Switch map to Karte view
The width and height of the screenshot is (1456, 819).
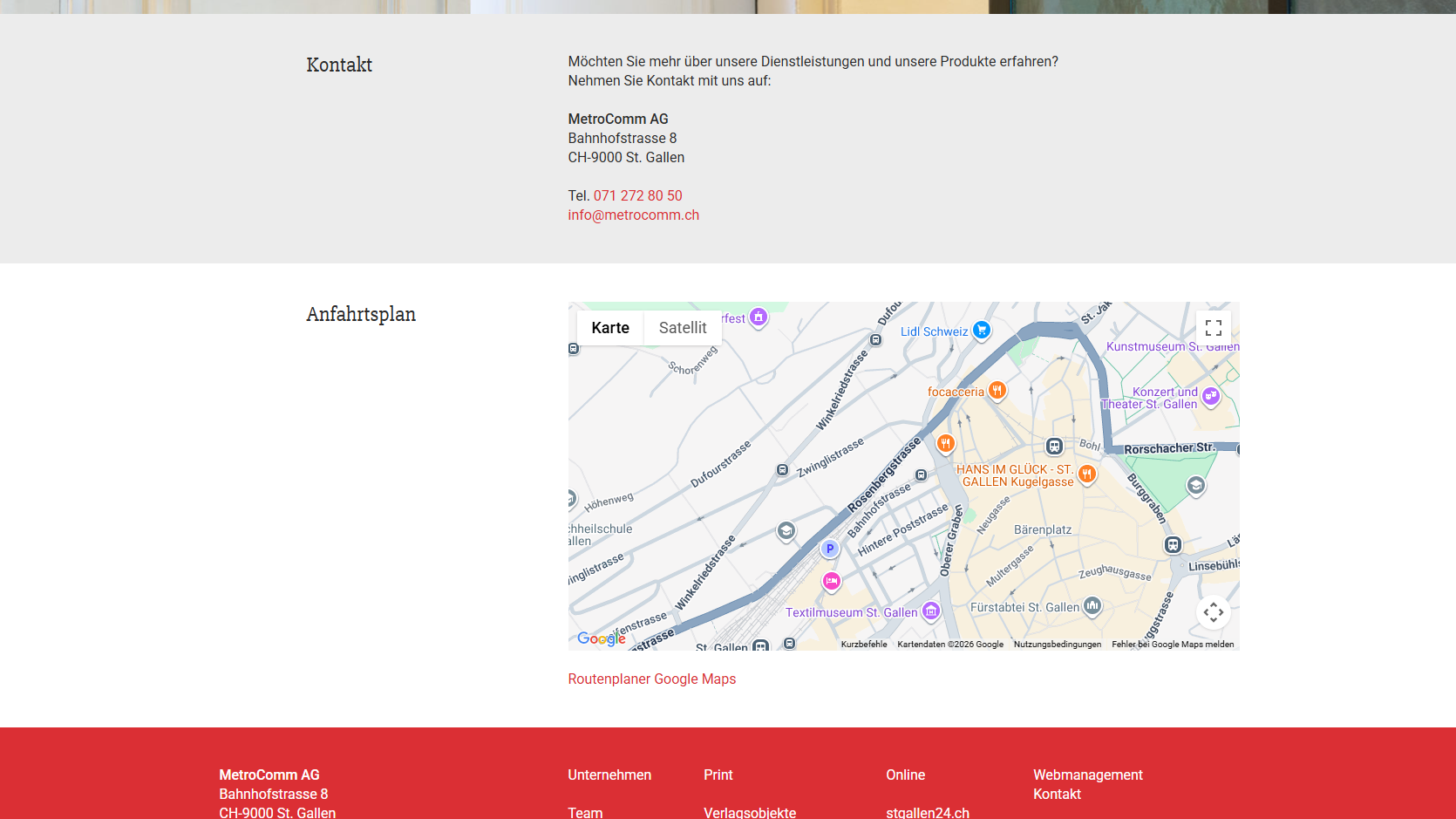click(610, 328)
